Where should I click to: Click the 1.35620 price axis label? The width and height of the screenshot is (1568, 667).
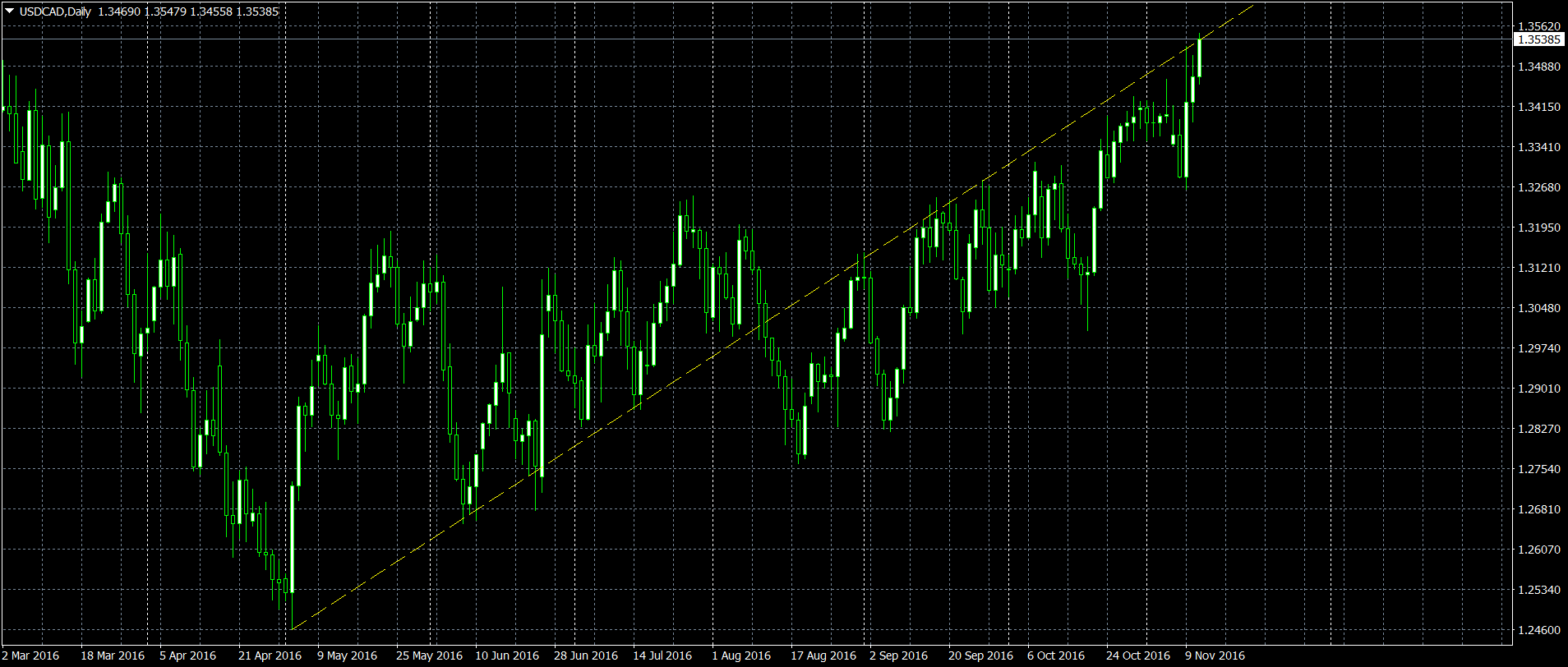pyautogui.click(x=1539, y=26)
